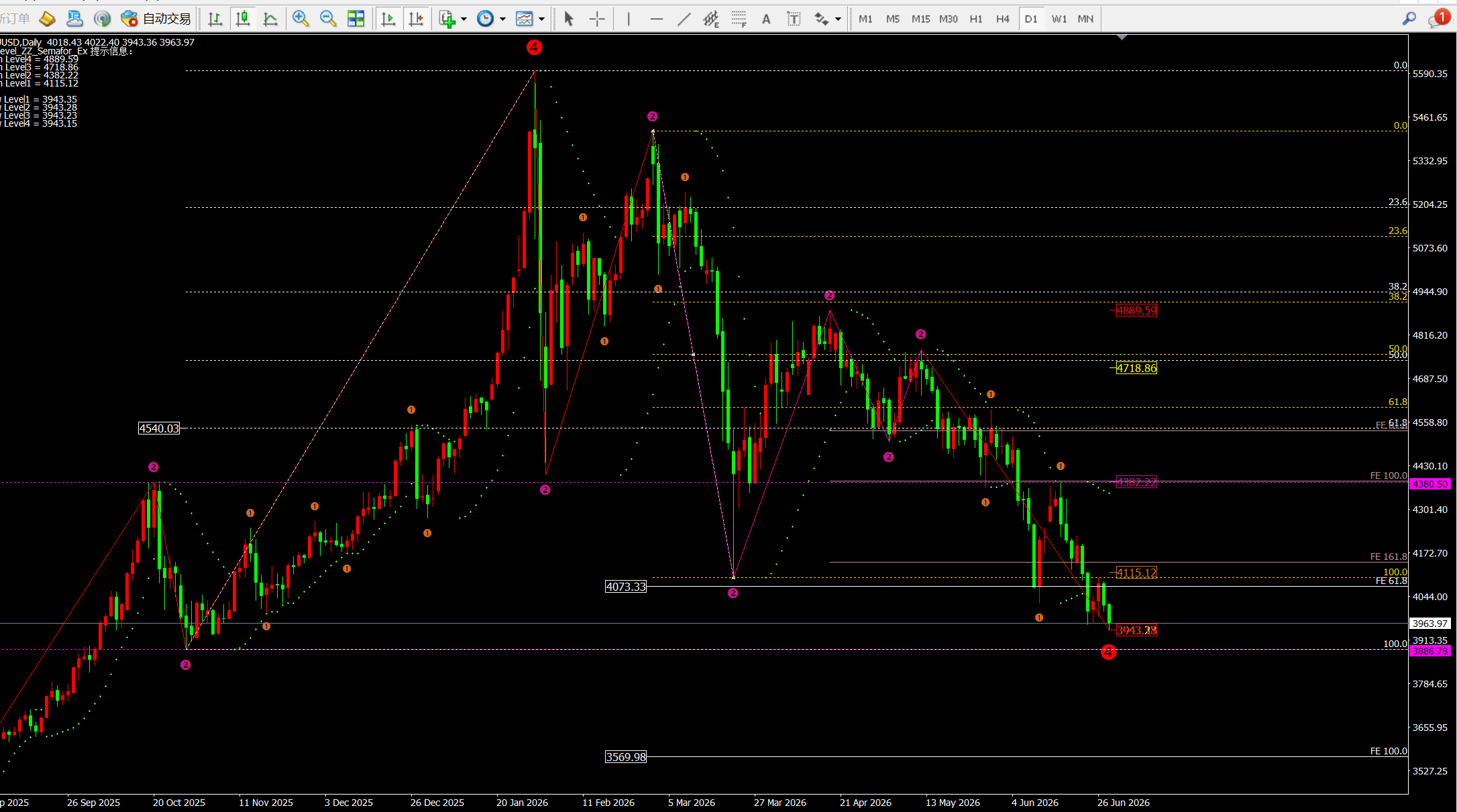This screenshot has width=1457, height=812.
Task: Open chat notifications with badge 1
Action: pos(1438,18)
